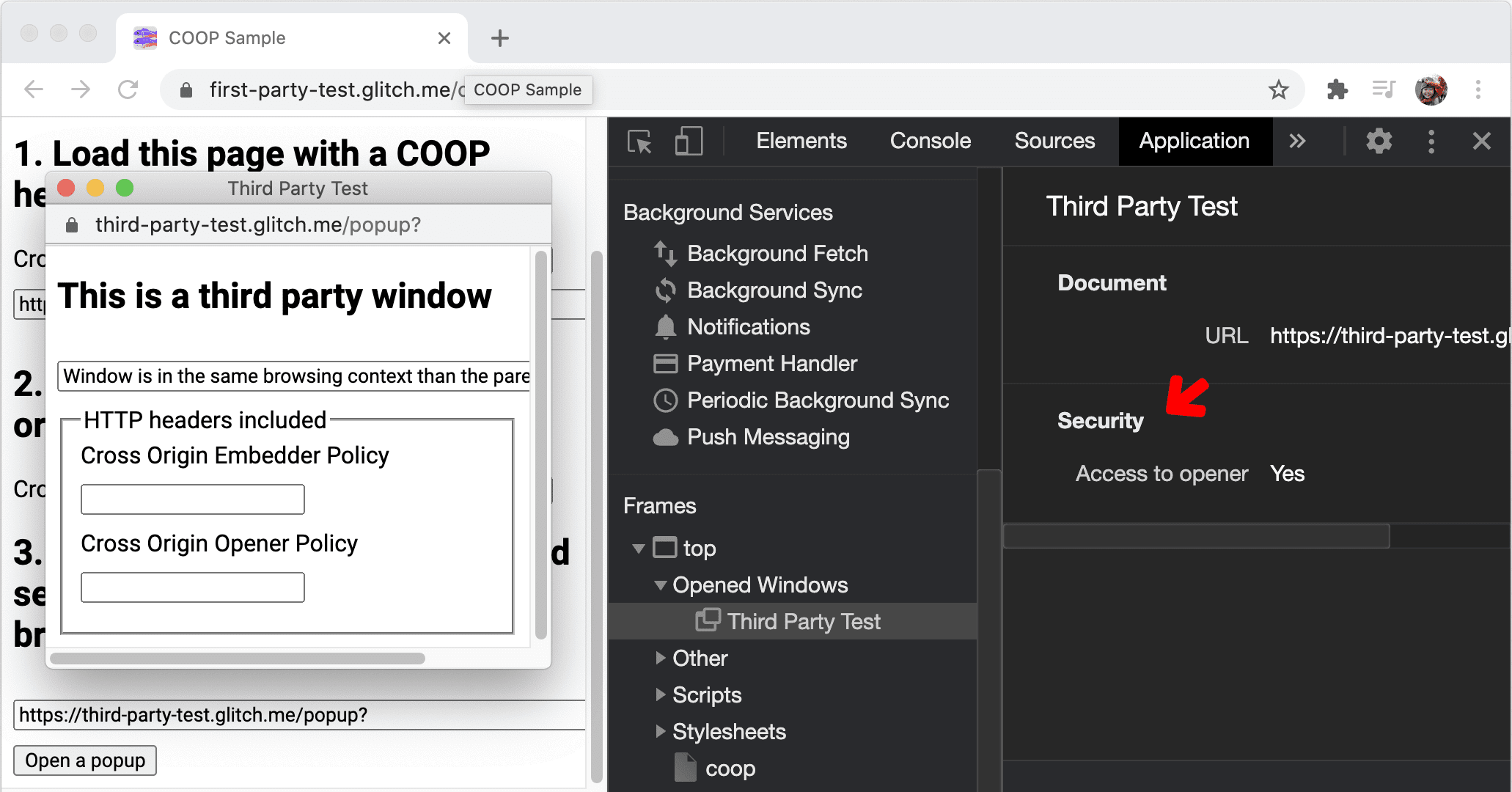Image resolution: width=1512 pixels, height=792 pixels.
Task: Expand the Stylesheets section
Action: [x=660, y=728]
